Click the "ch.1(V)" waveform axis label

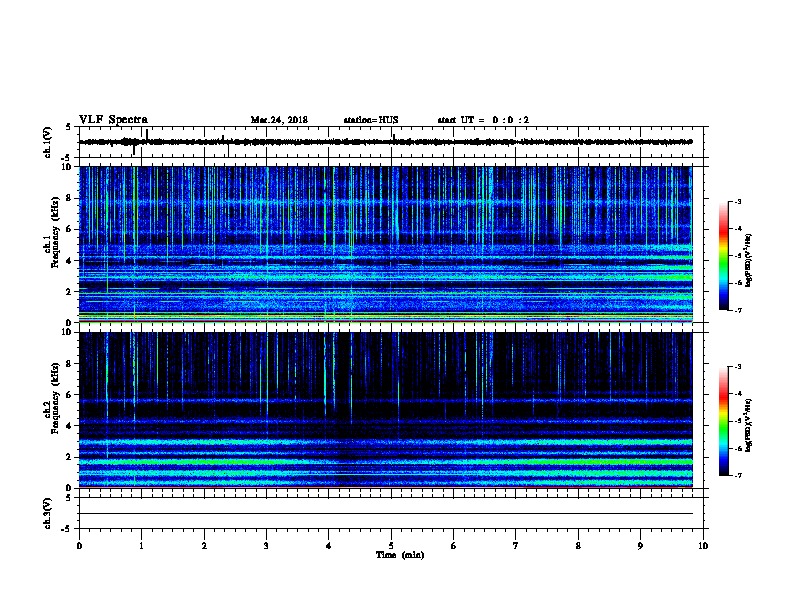pos(47,142)
